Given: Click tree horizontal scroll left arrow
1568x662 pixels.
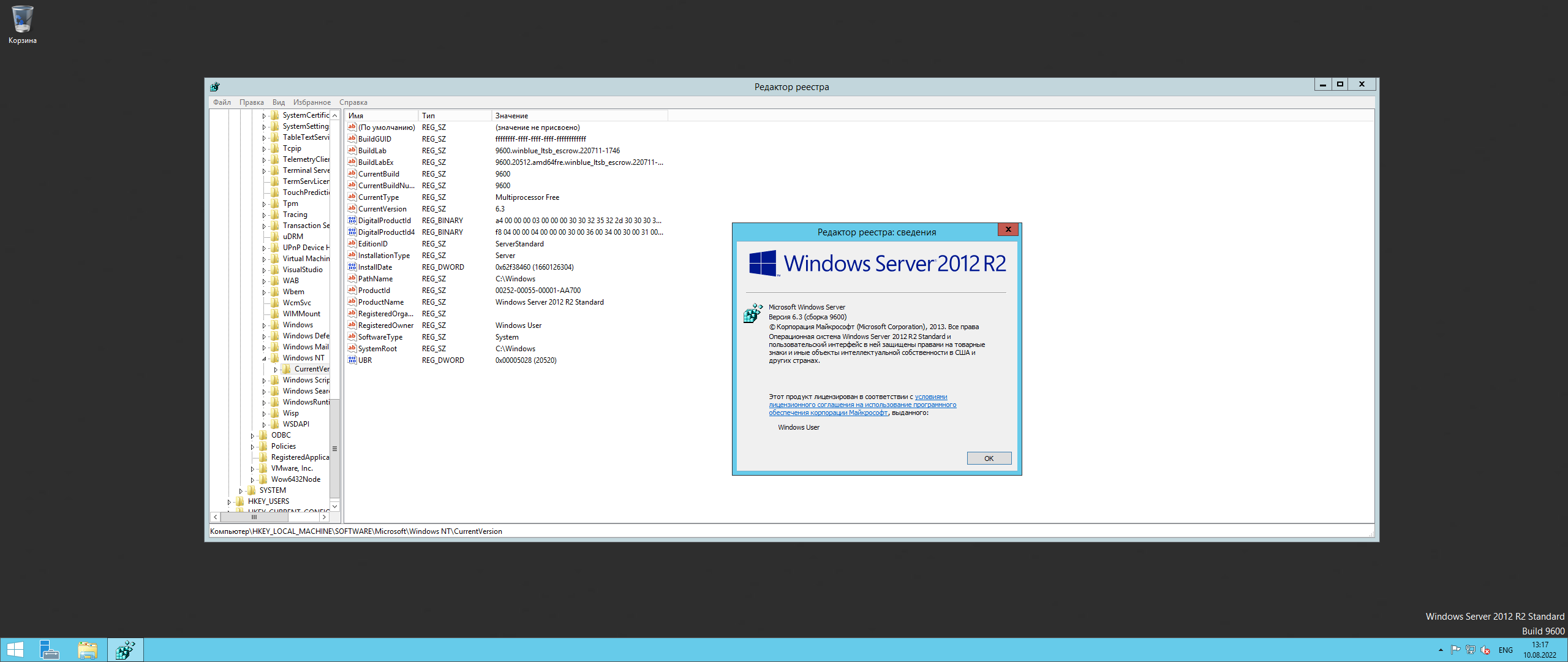Looking at the screenshot, I should pos(215,517).
